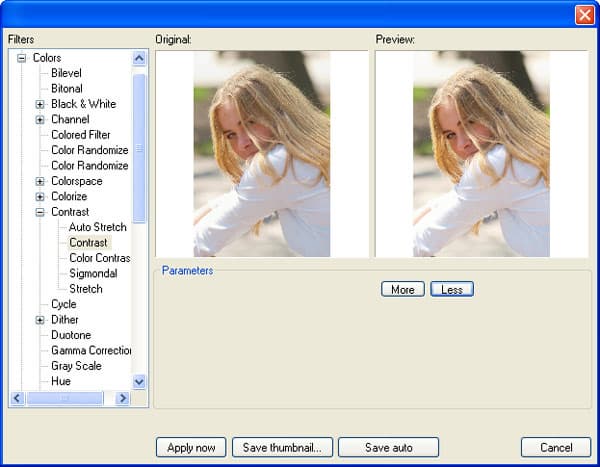Click the filter list scroll-down arrow
Image resolution: width=600 pixels, height=467 pixels.
139,382
